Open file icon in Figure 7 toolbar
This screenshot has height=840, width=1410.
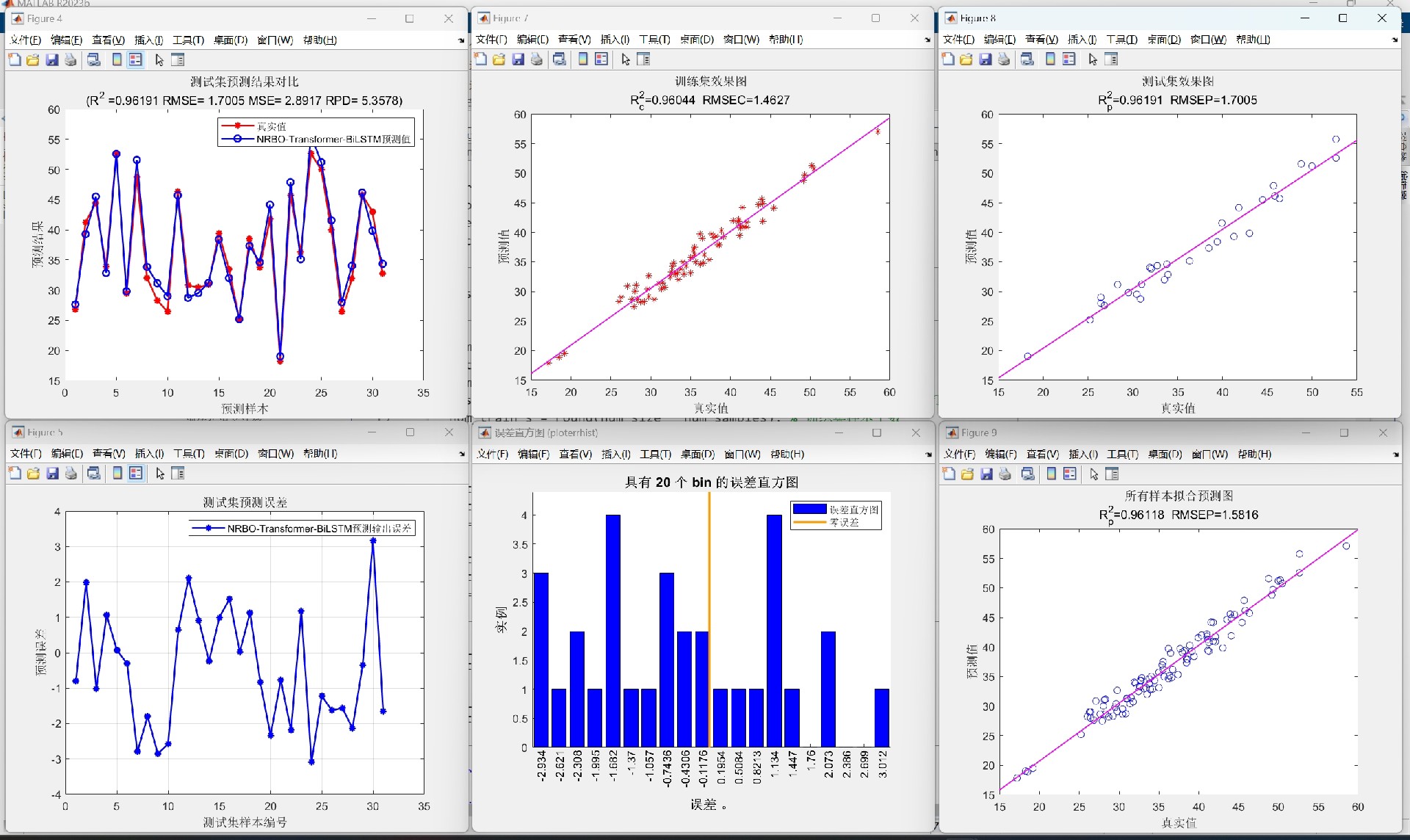499,59
